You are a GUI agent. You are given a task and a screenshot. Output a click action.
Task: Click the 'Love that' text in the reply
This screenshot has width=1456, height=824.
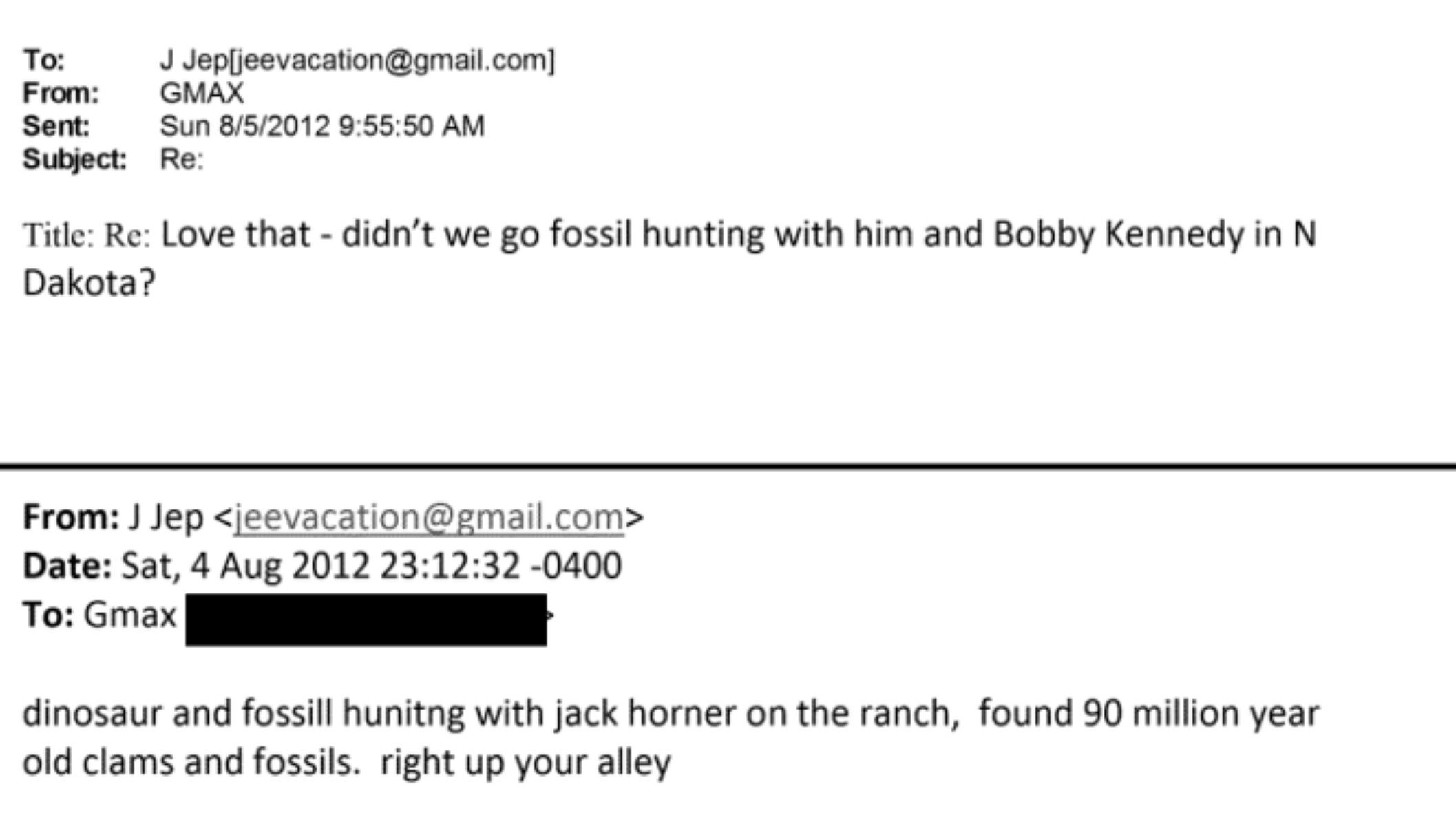pos(235,234)
